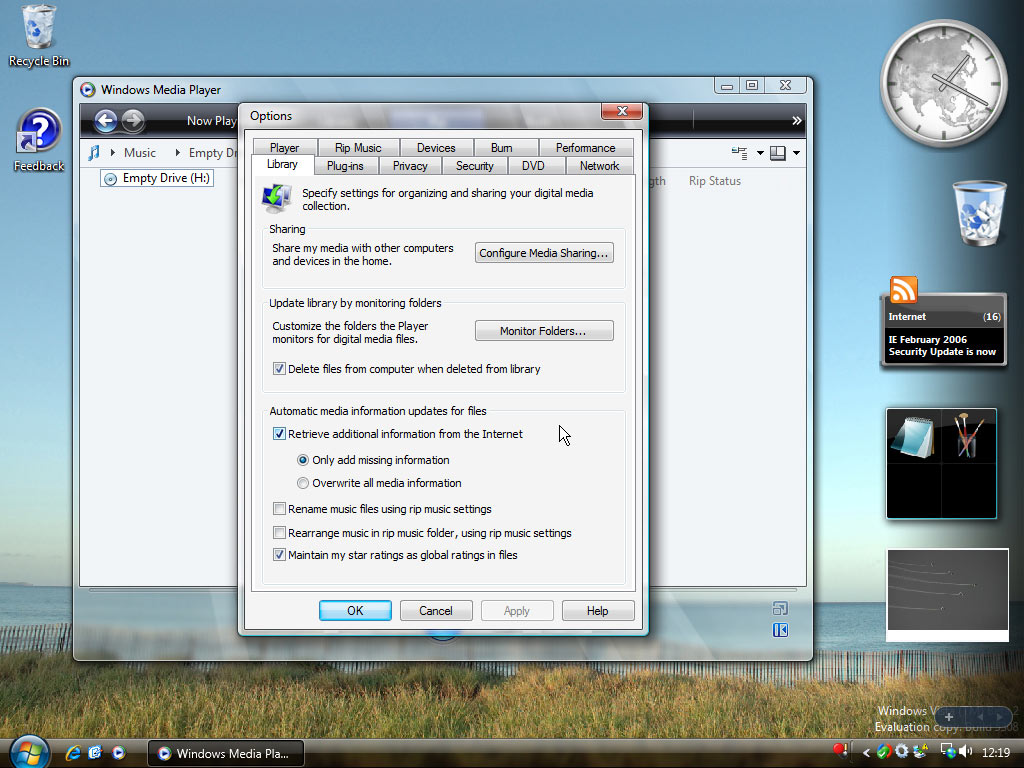Click the double chevron overflow in player toolbar

pyautogui.click(x=797, y=120)
